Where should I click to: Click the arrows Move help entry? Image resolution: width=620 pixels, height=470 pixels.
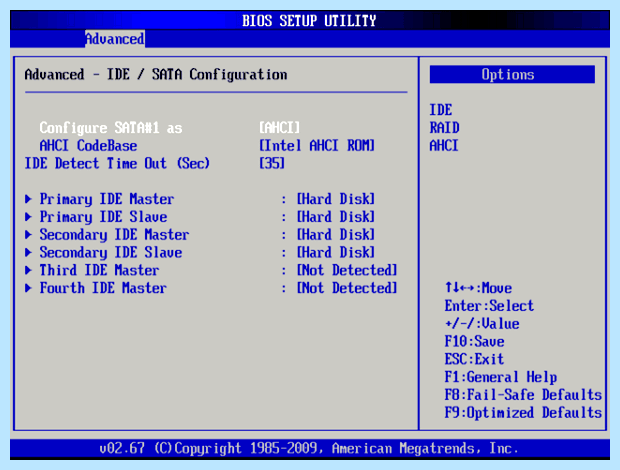coord(478,288)
